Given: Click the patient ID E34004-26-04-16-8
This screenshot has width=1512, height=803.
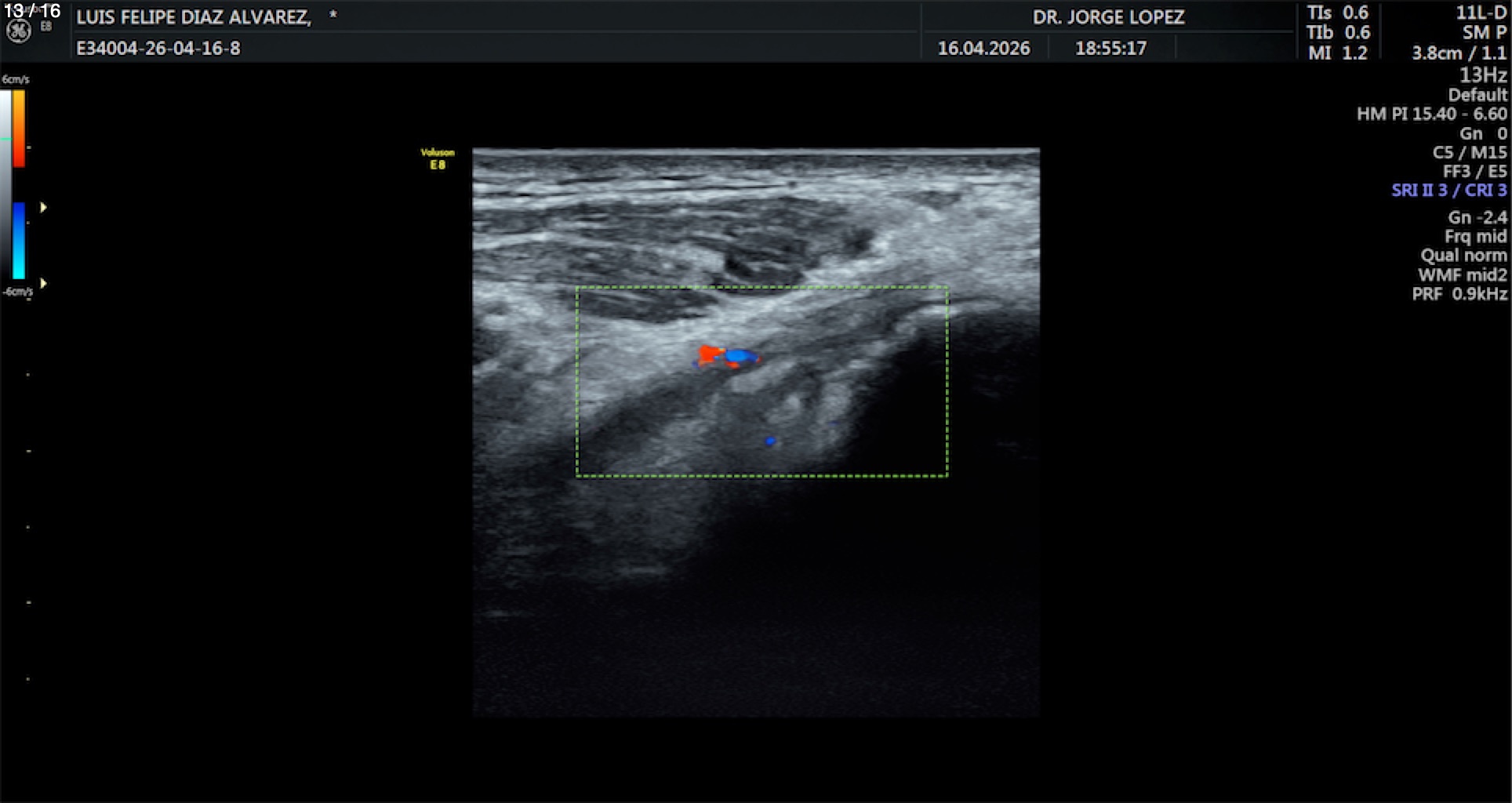Looking at the screenshot, I should 158,49.
